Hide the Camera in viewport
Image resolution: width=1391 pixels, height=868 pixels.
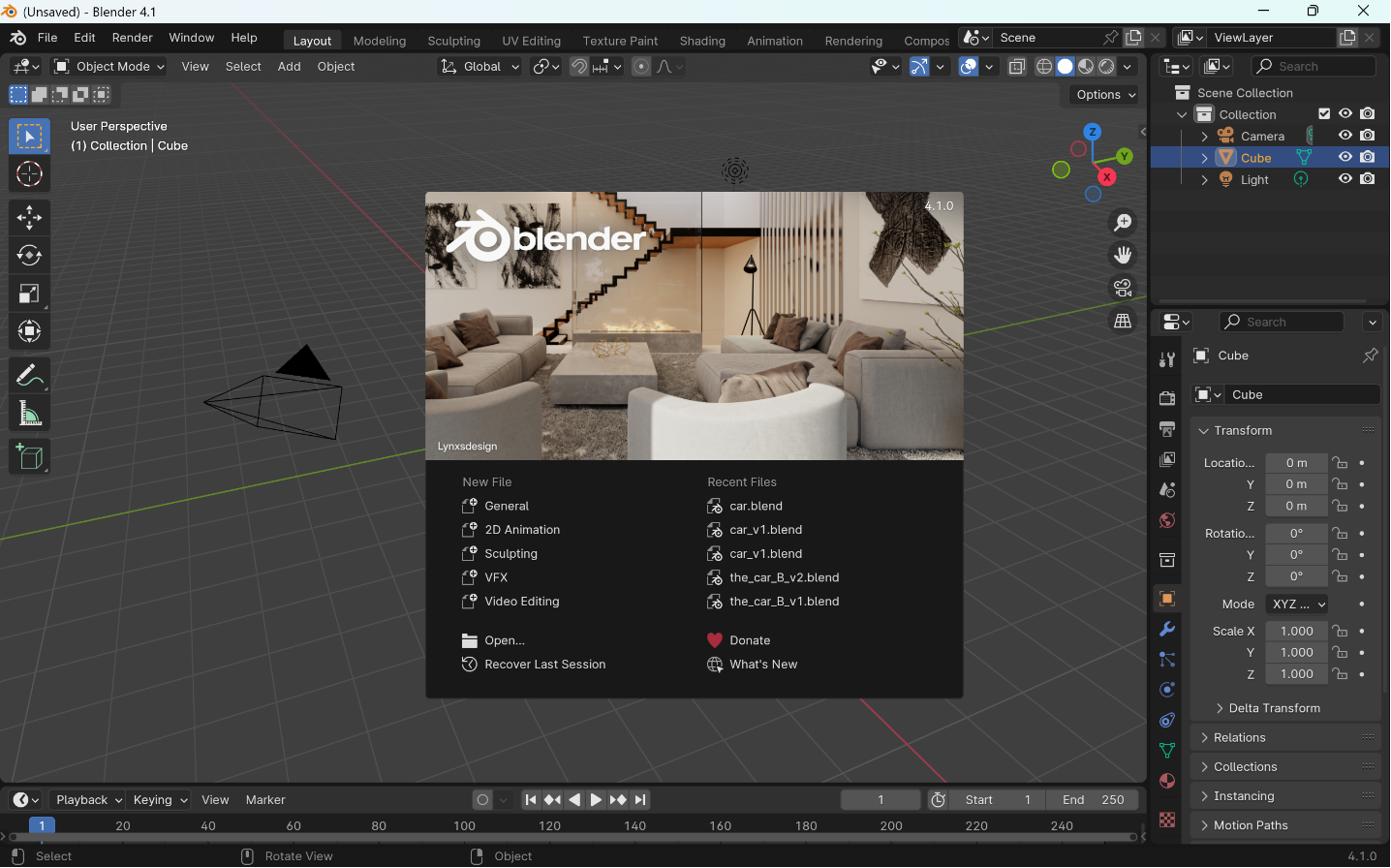(x=1345, y=136)
